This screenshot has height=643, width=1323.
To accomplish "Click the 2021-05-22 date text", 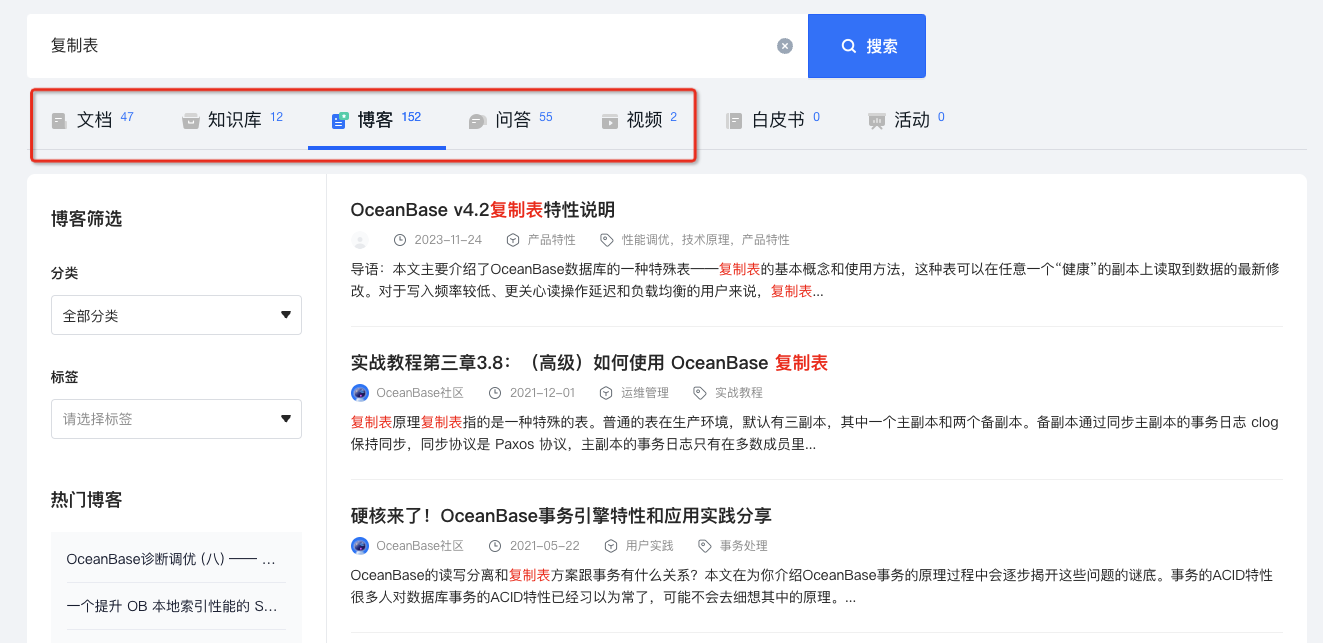I will coord(545,546).
